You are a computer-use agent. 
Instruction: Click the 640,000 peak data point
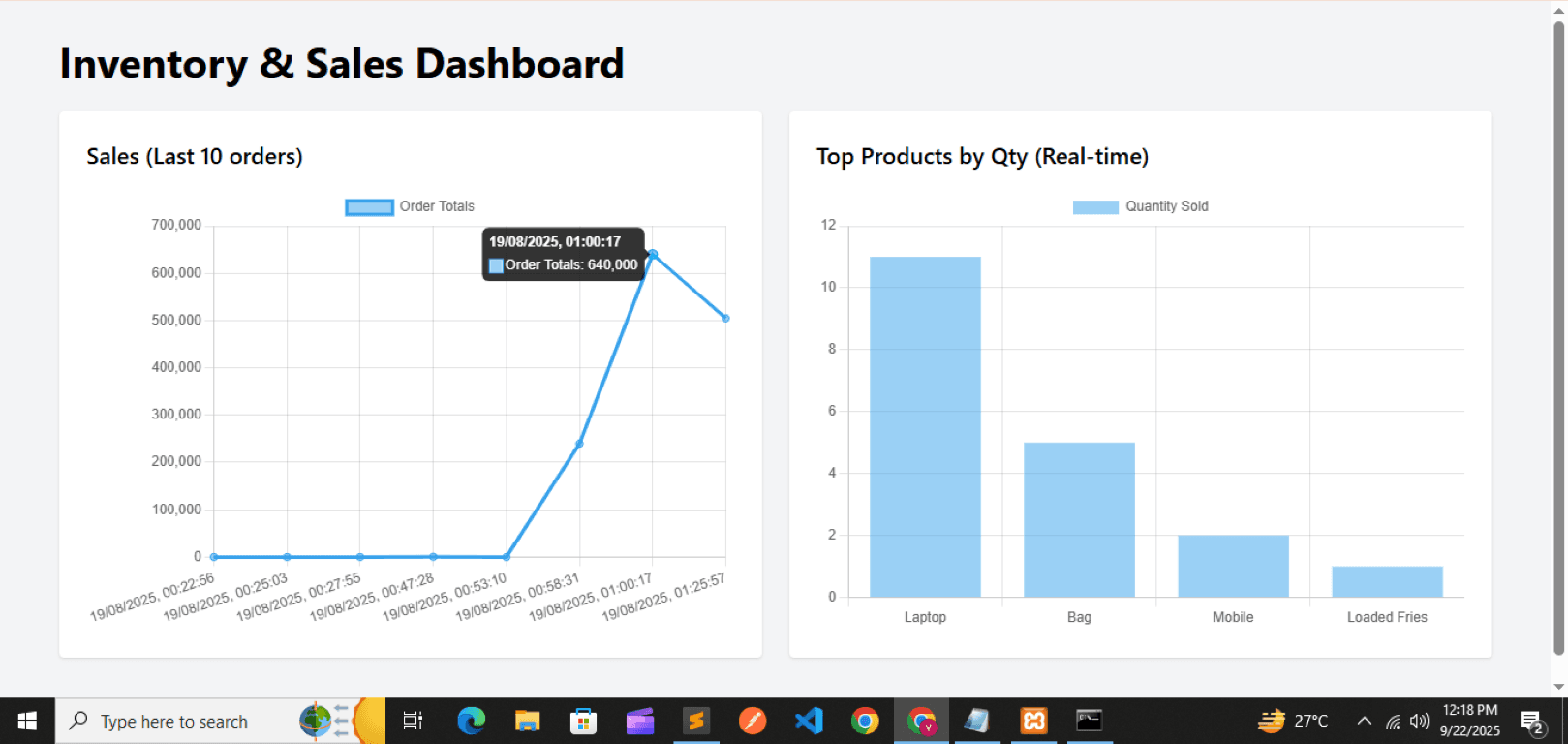tap(653, 254)
